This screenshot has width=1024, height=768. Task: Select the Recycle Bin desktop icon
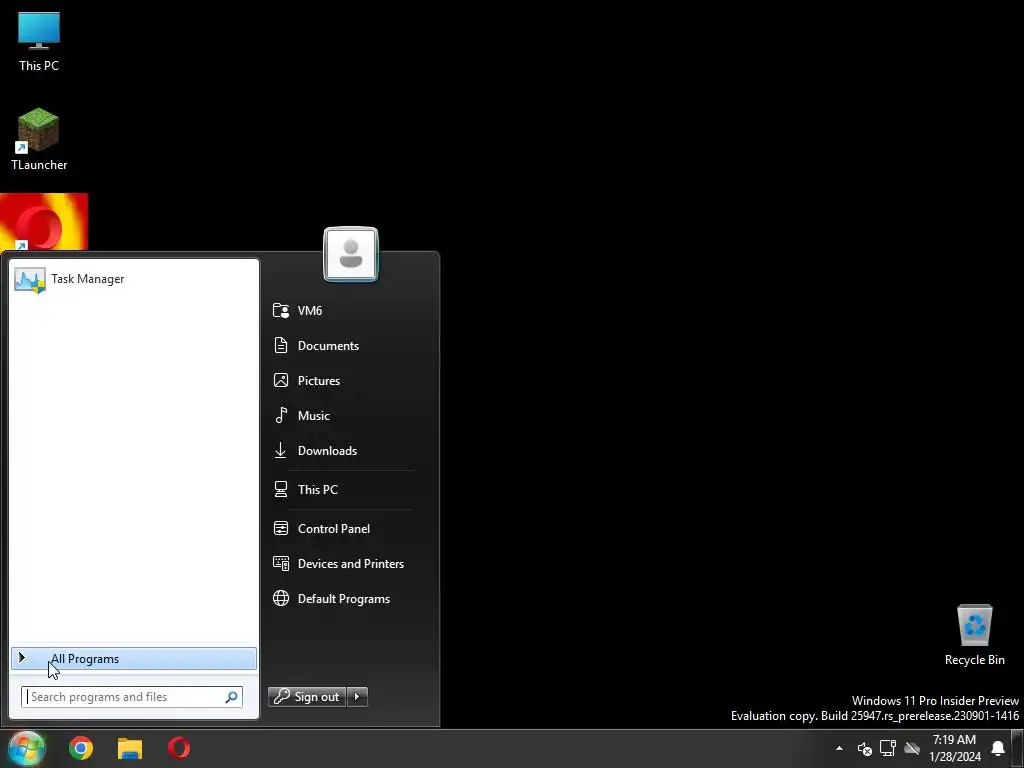point(974,635)
